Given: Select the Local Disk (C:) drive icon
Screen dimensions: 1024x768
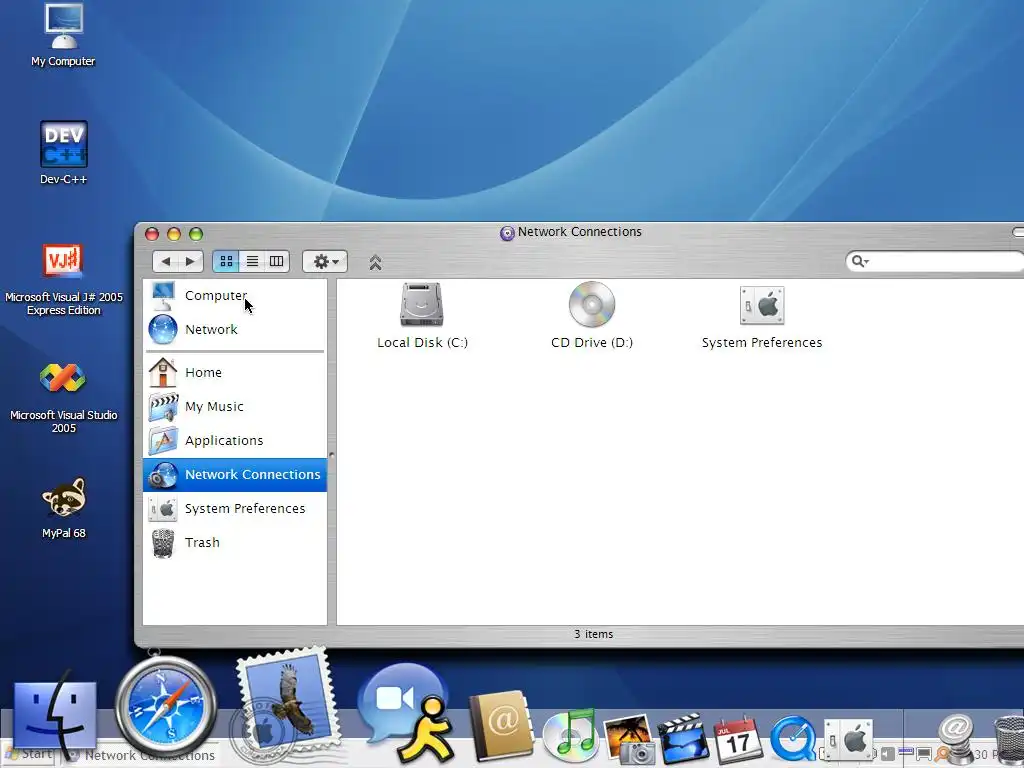Looking at the screenshot, I should coord(422,305).
